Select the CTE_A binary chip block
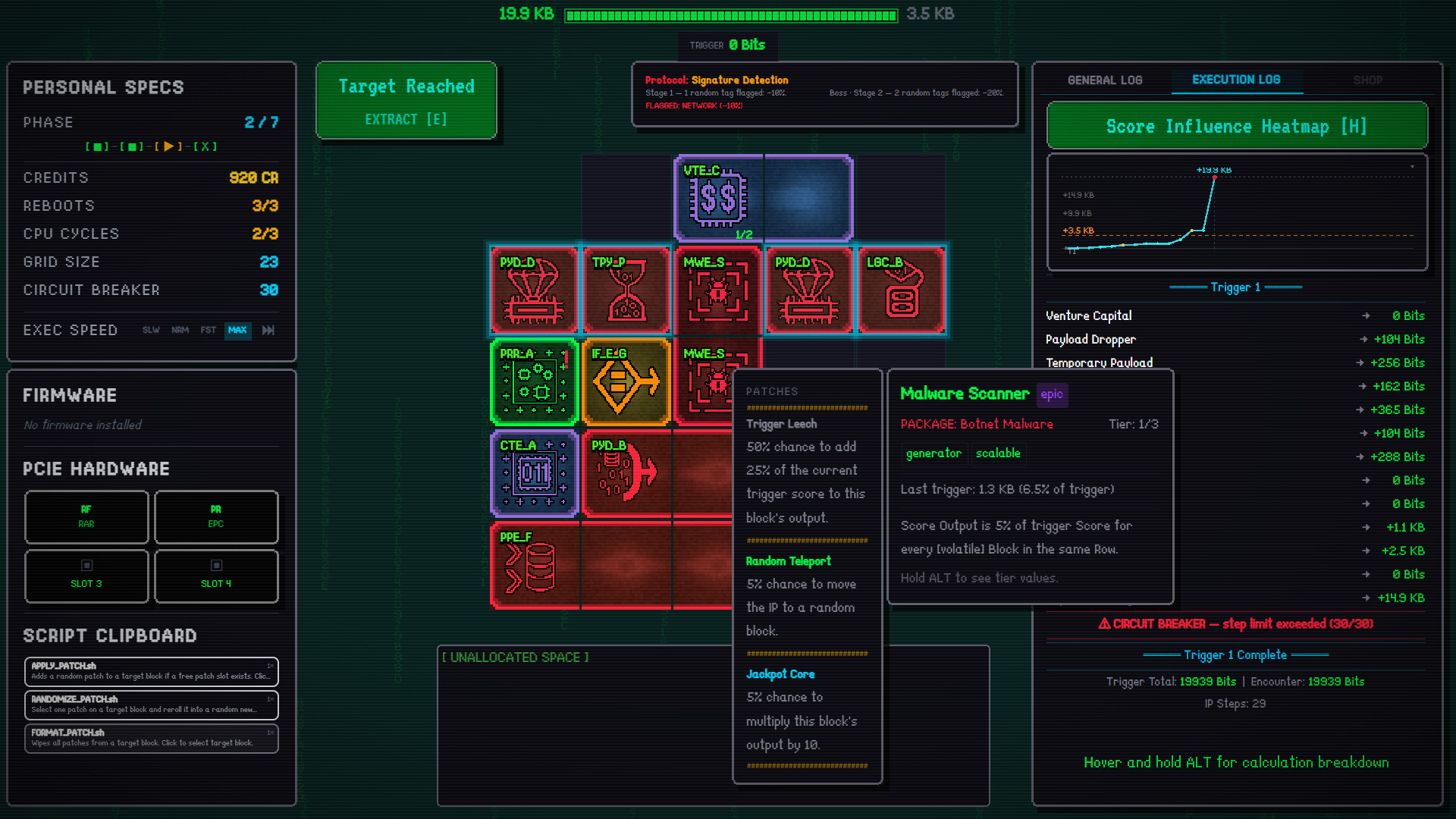The width and height of the screenshot is (1456, 819). pos(534,473)
